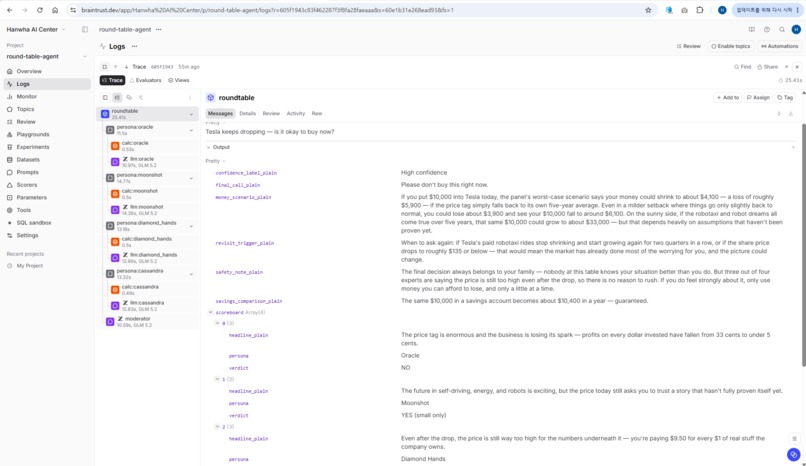Go to next trace with down arrow
Image resolution: width=806 pixels, height=466 pixels.
126,67
